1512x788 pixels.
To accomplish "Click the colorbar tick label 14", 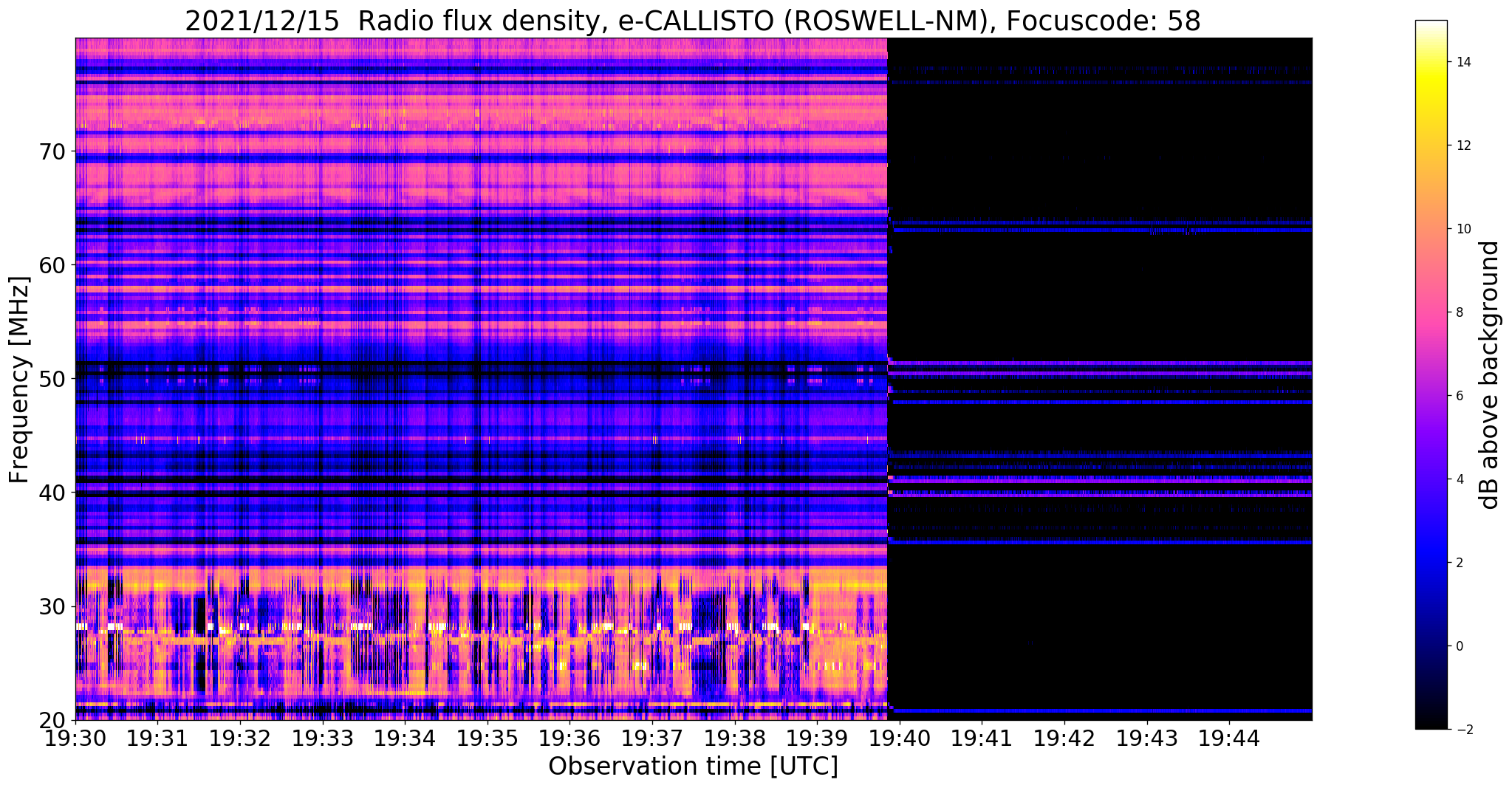I will 1462,62.
